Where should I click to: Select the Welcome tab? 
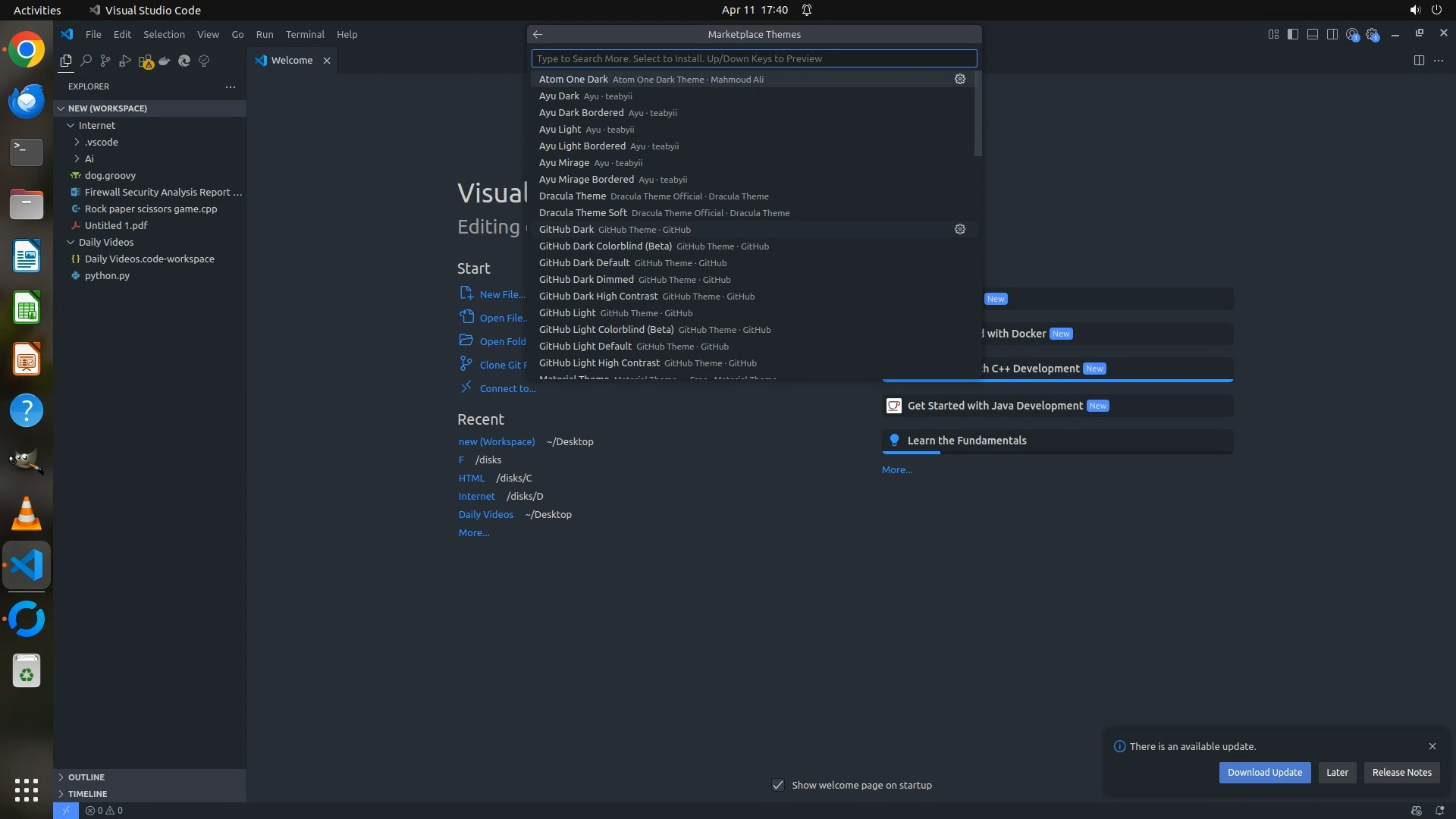tap(291, 61)
